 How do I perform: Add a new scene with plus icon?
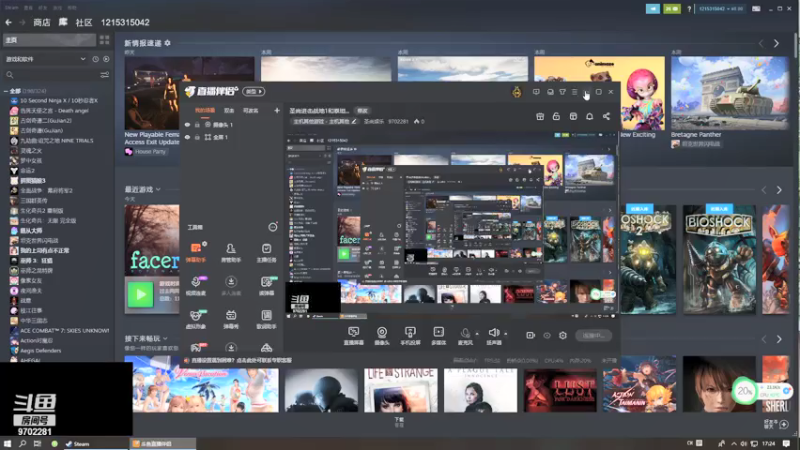point(277,110)
